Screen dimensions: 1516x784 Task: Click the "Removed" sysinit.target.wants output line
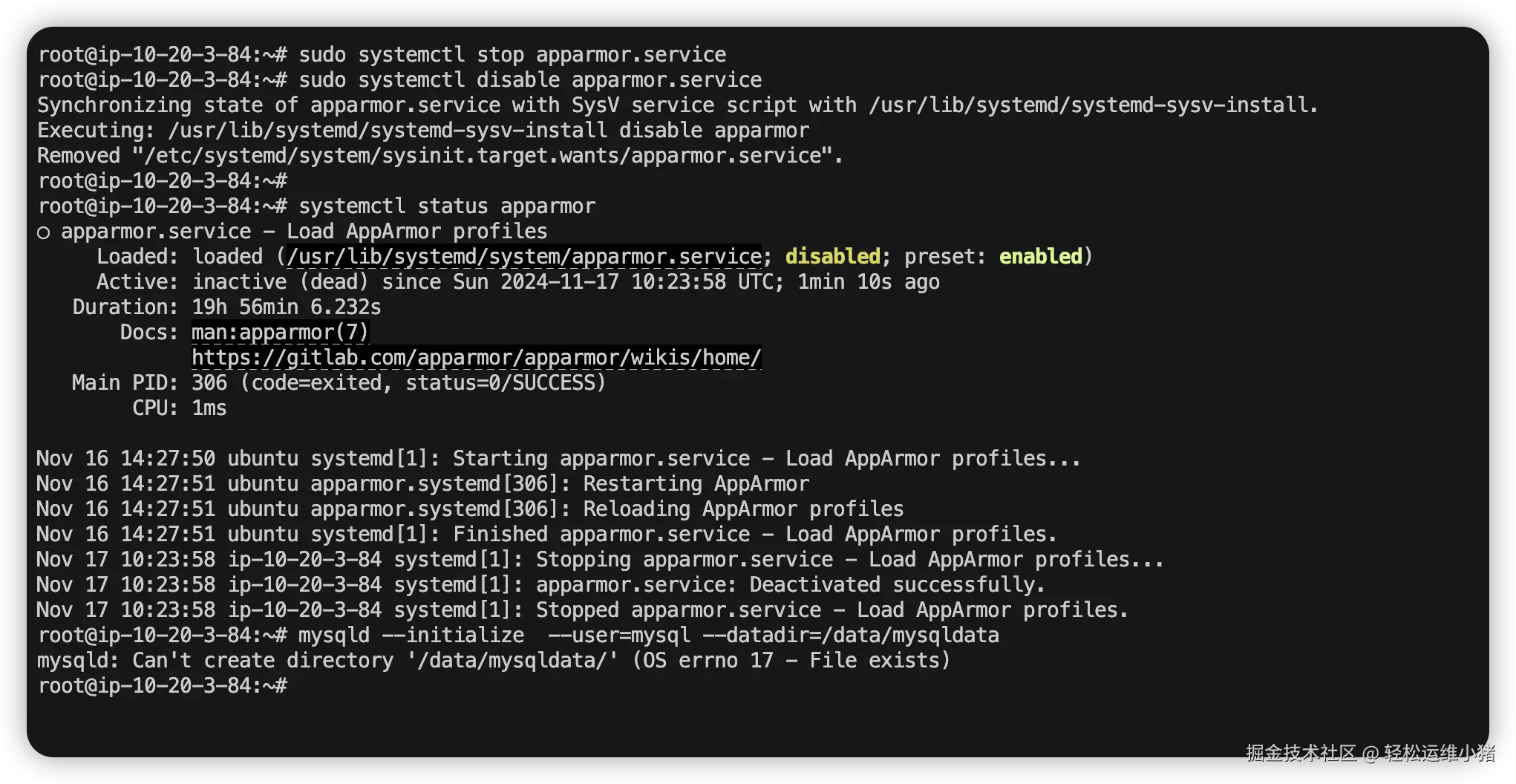pyautogui.click(x=440, y=156)
